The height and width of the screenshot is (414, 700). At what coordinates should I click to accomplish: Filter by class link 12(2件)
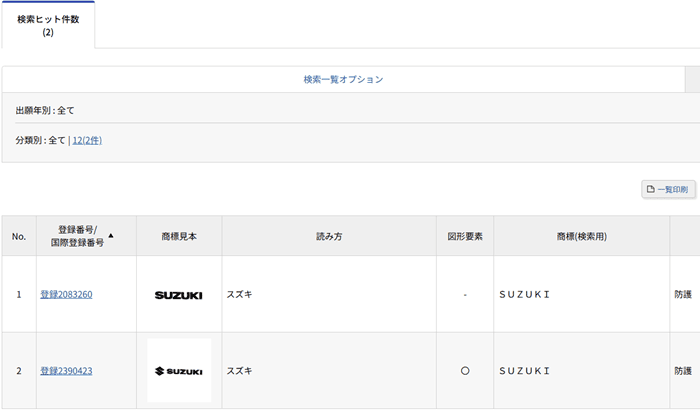click(x=87, y=140)
